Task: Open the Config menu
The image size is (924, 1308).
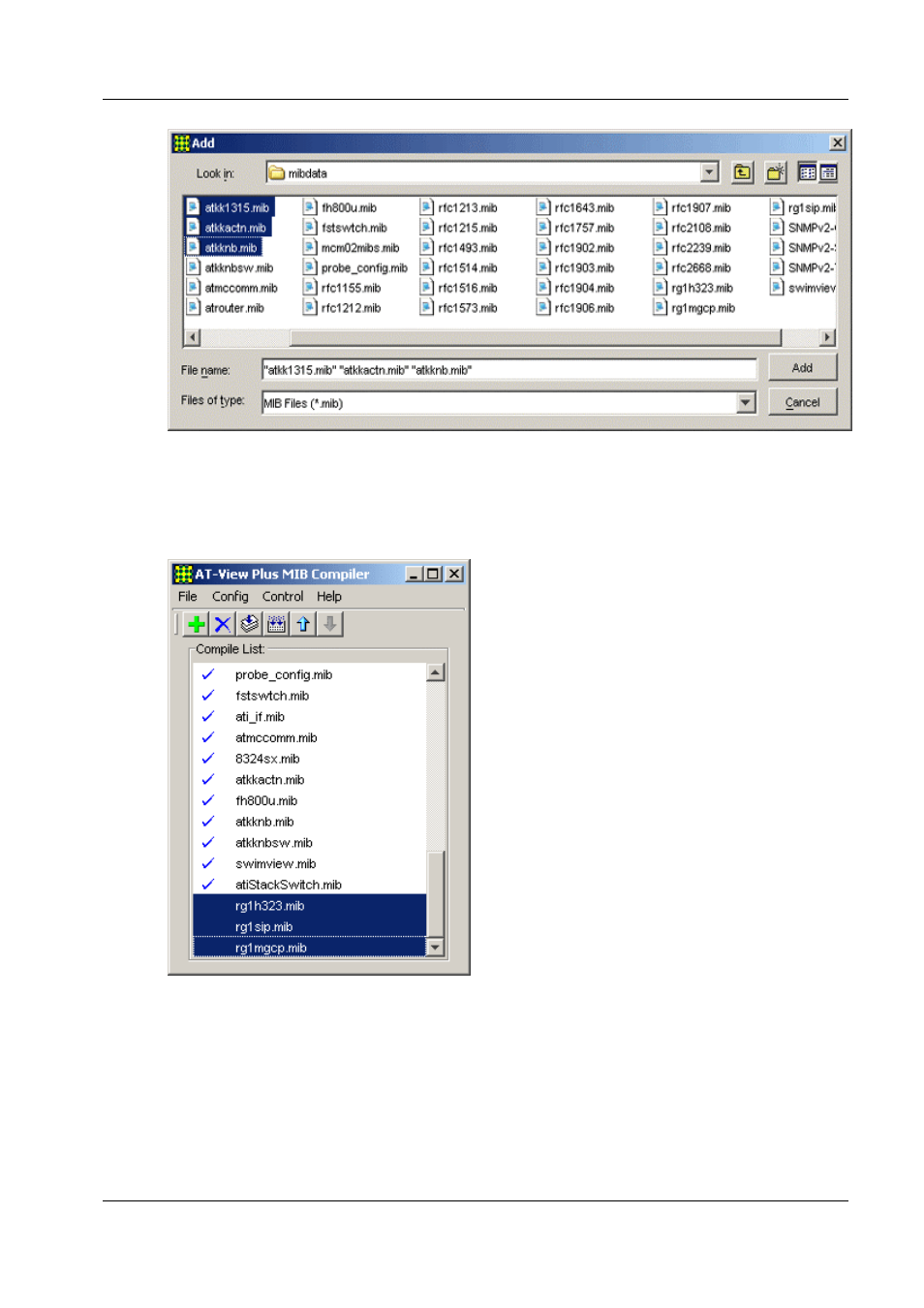Action: coord(231,597)
